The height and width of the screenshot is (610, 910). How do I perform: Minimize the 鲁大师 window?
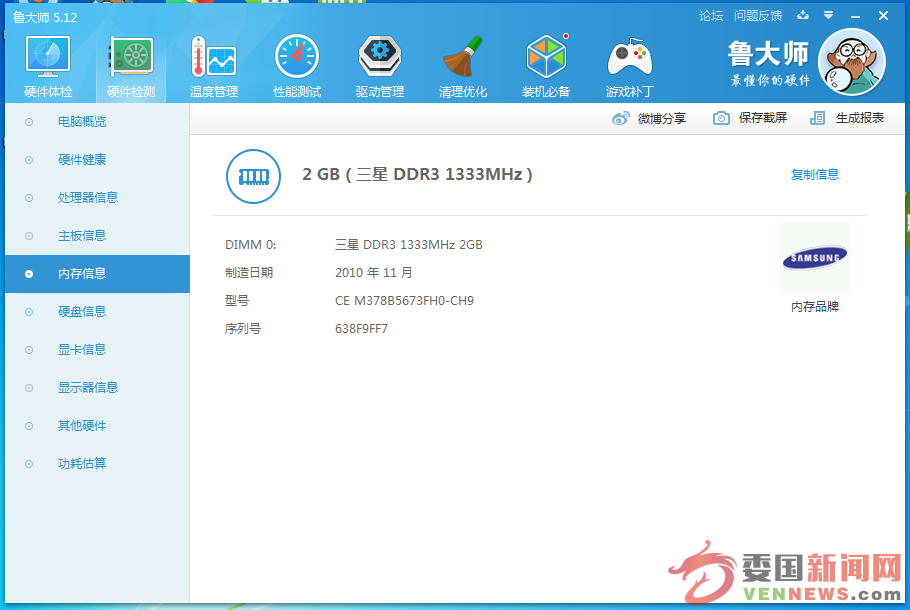(855, 16)
